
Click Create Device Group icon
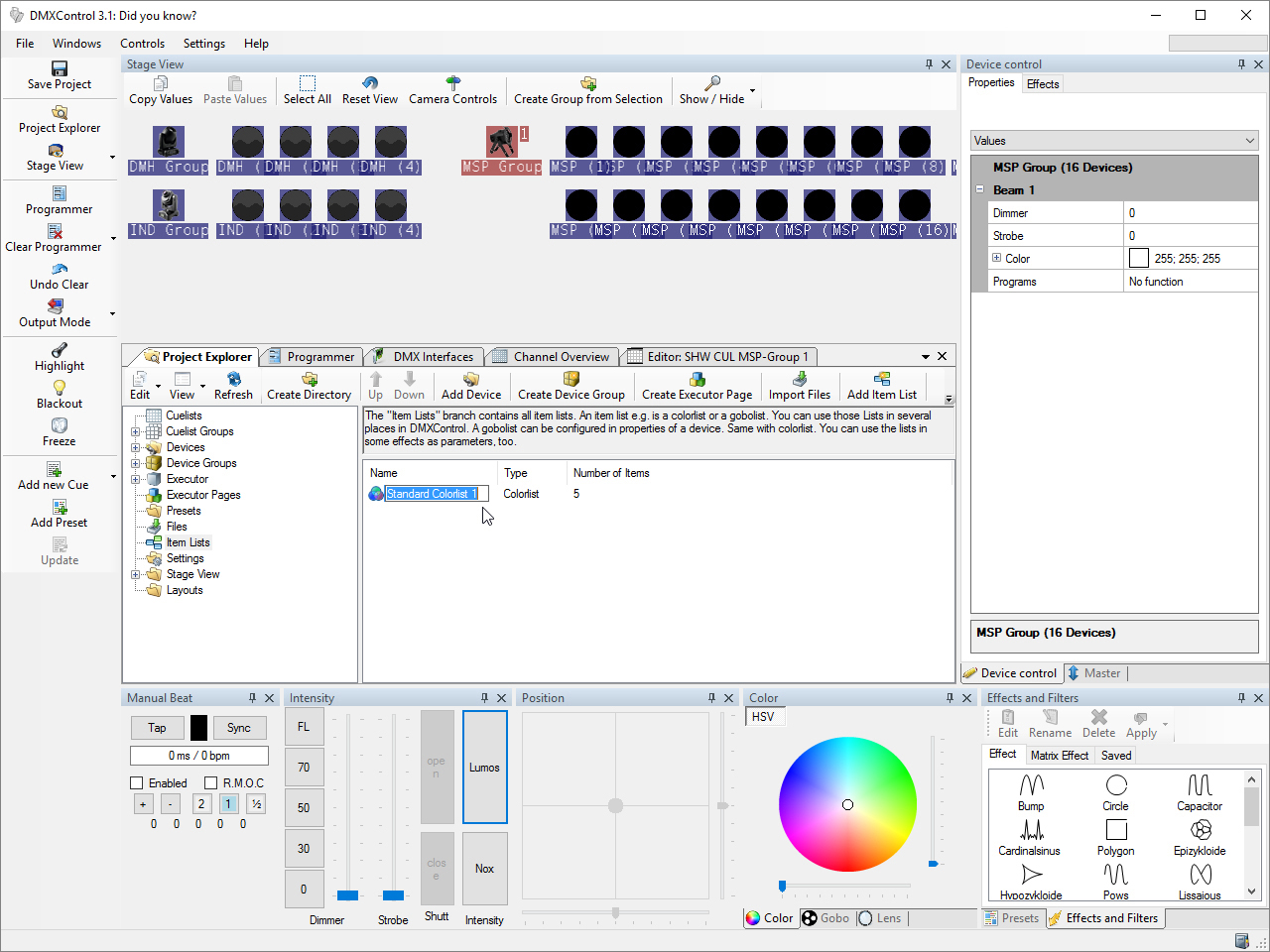571,379
